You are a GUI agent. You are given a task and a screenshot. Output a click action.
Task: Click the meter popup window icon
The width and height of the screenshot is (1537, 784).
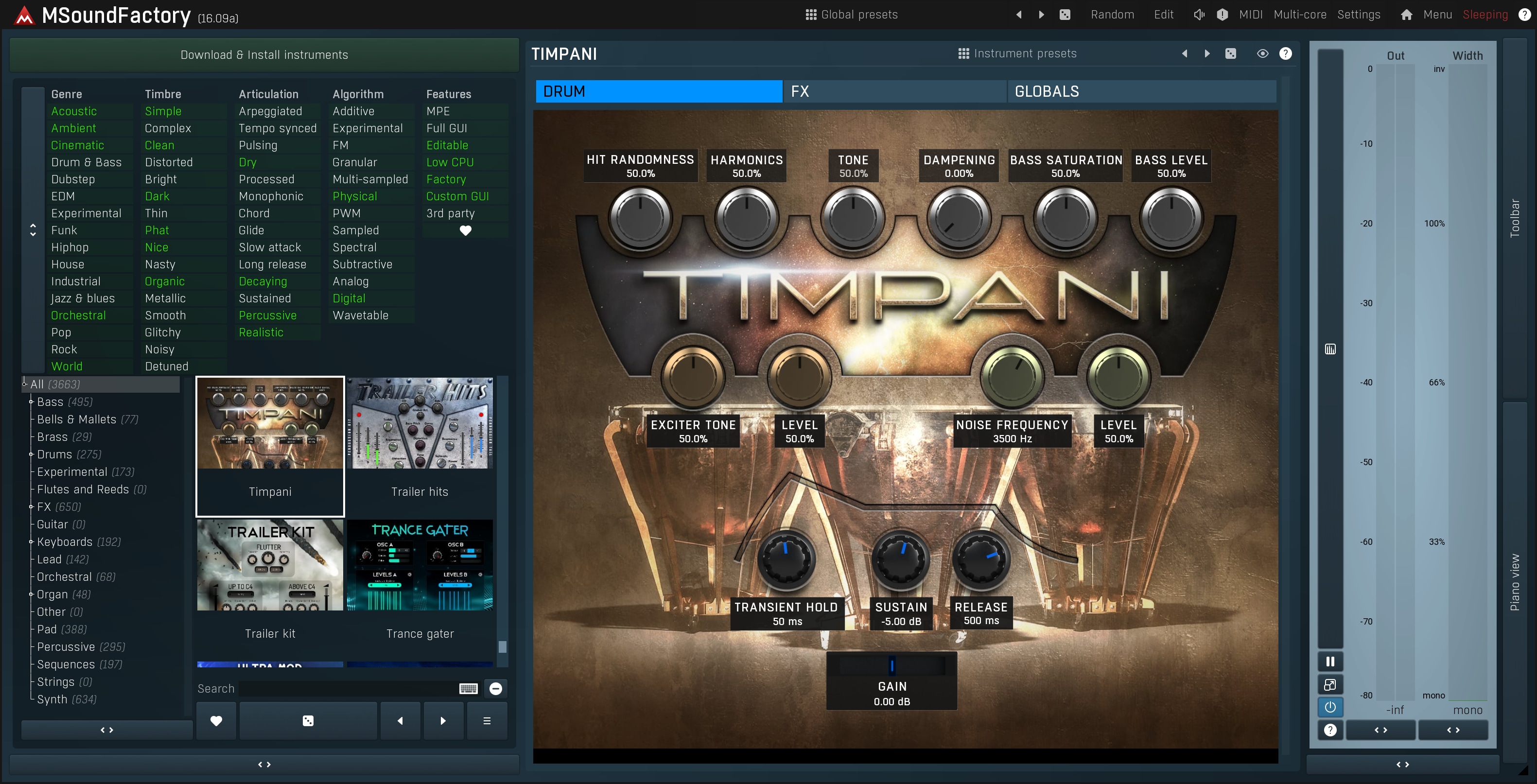1330,684
